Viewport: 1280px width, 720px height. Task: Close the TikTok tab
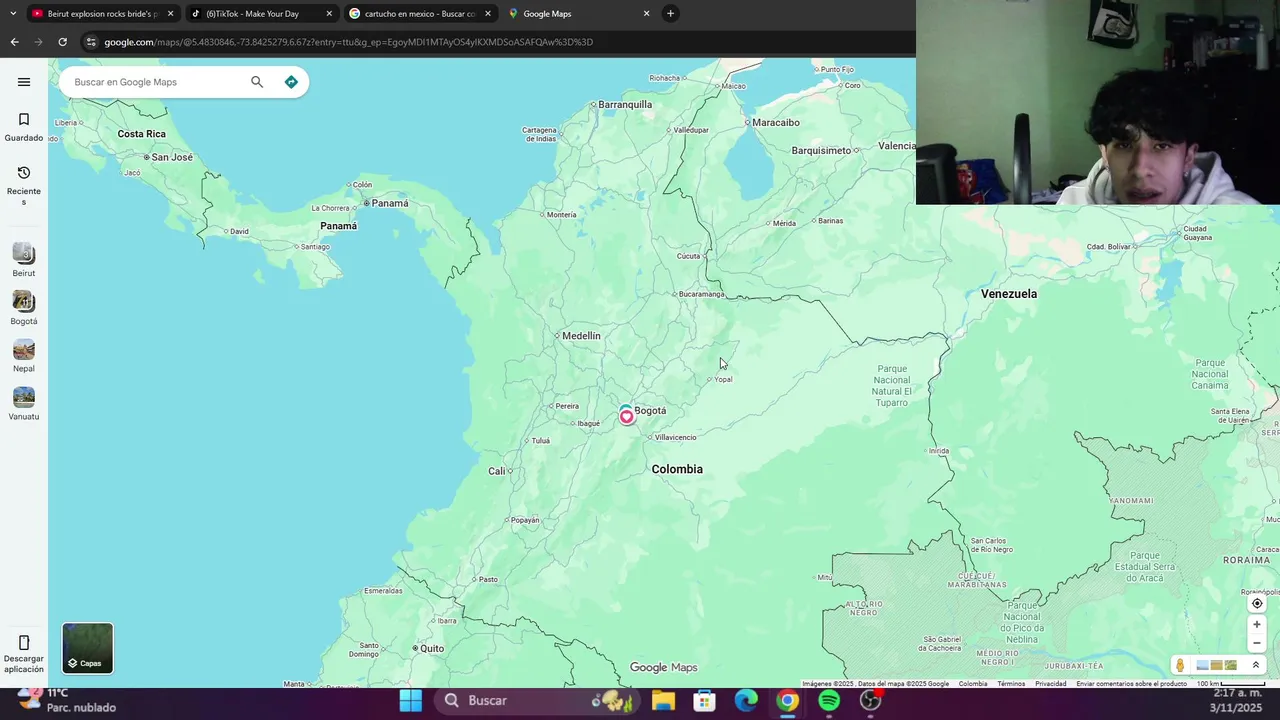[x=329, y=14]
